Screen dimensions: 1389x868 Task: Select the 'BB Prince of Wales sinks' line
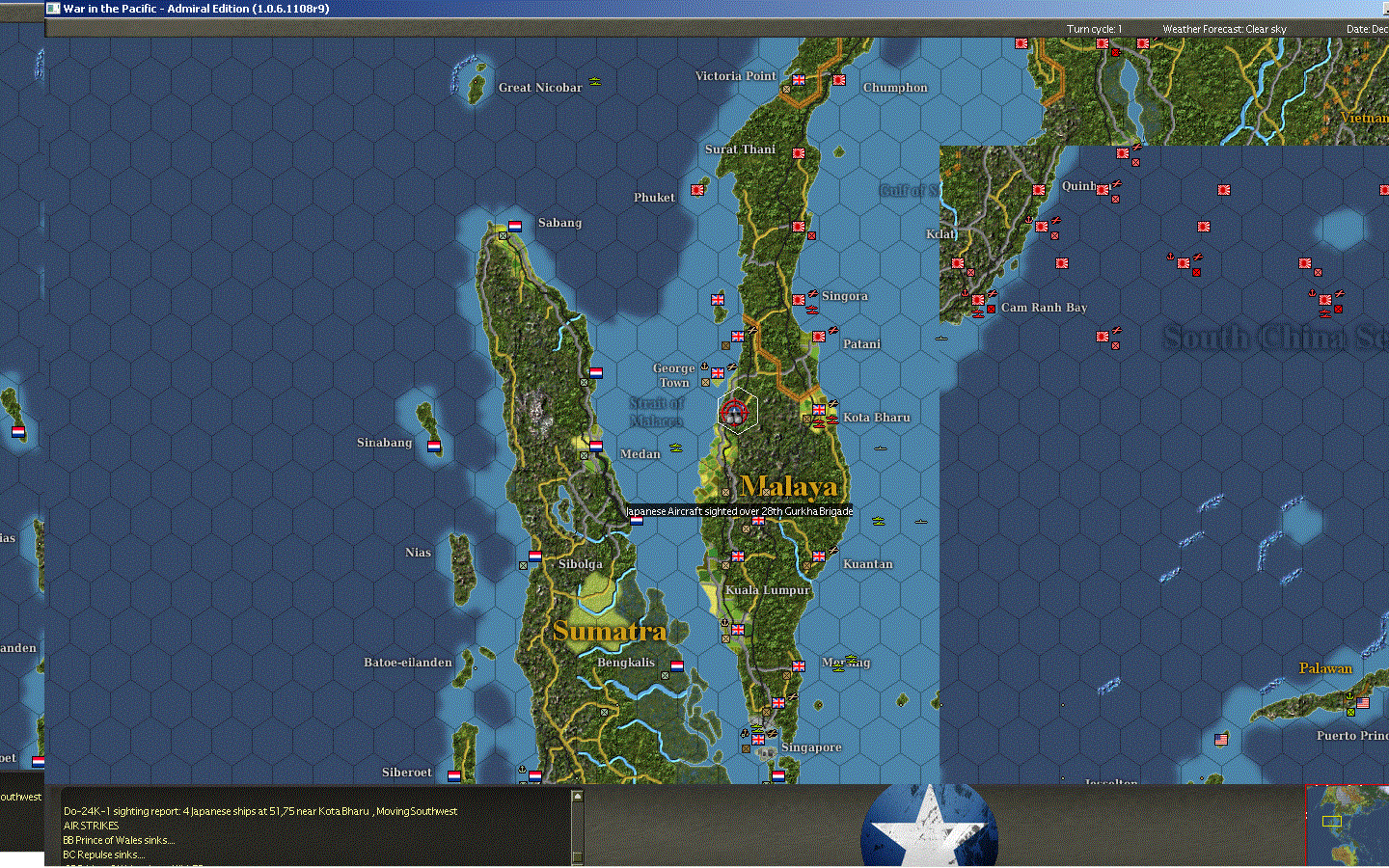(119, 840)
